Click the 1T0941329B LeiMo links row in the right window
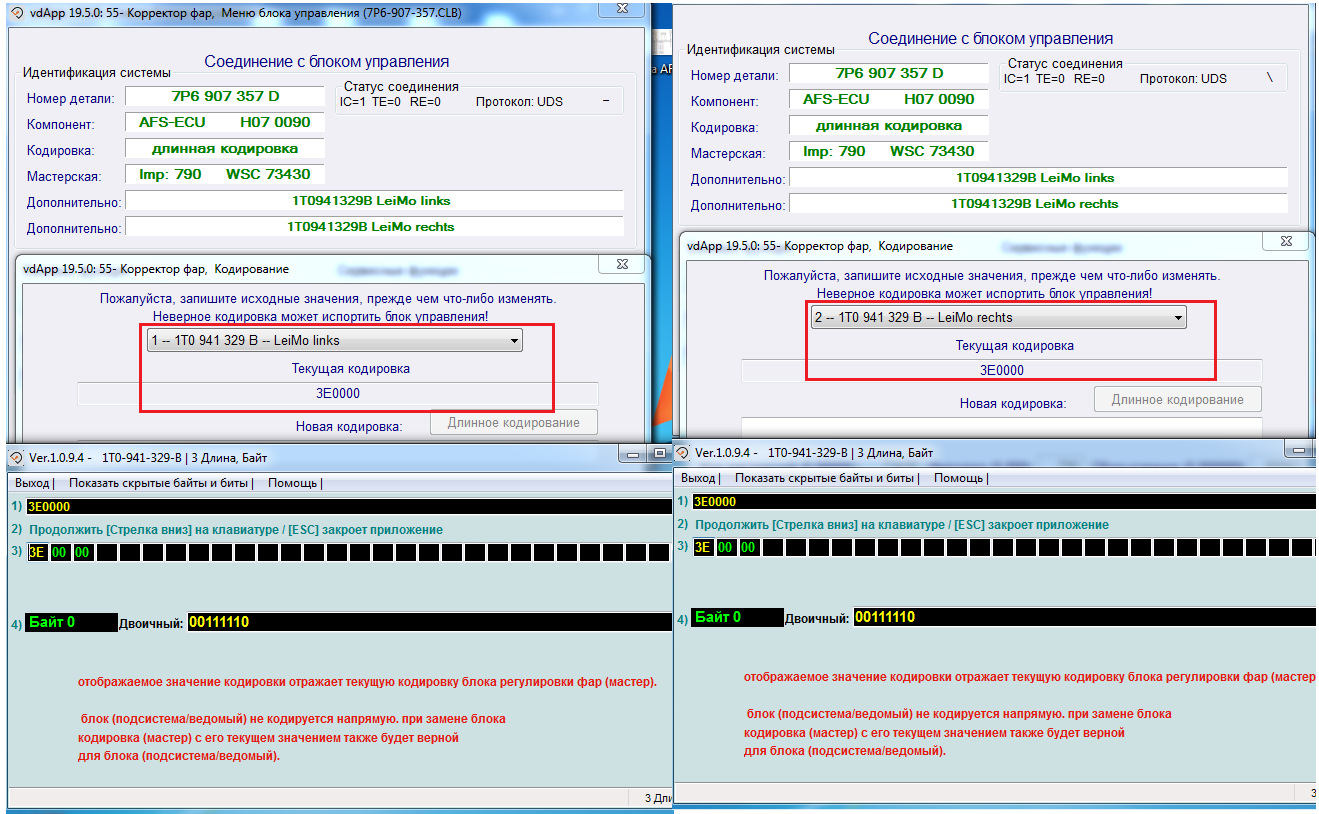 (1038, 178)
